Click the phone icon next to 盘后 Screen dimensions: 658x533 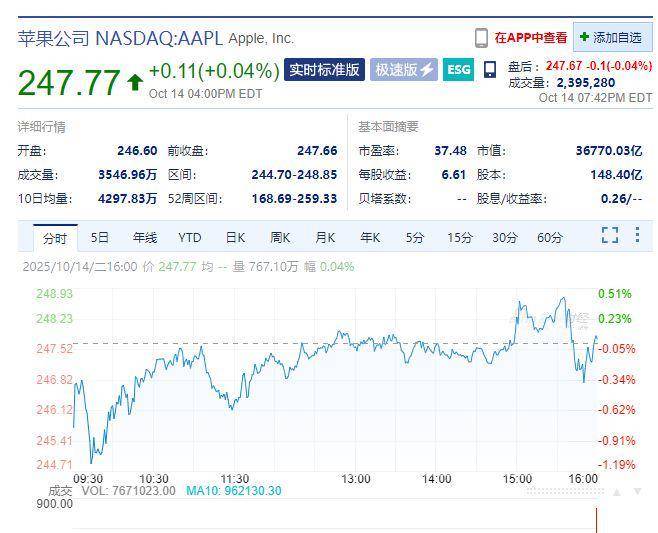point(489,69)
